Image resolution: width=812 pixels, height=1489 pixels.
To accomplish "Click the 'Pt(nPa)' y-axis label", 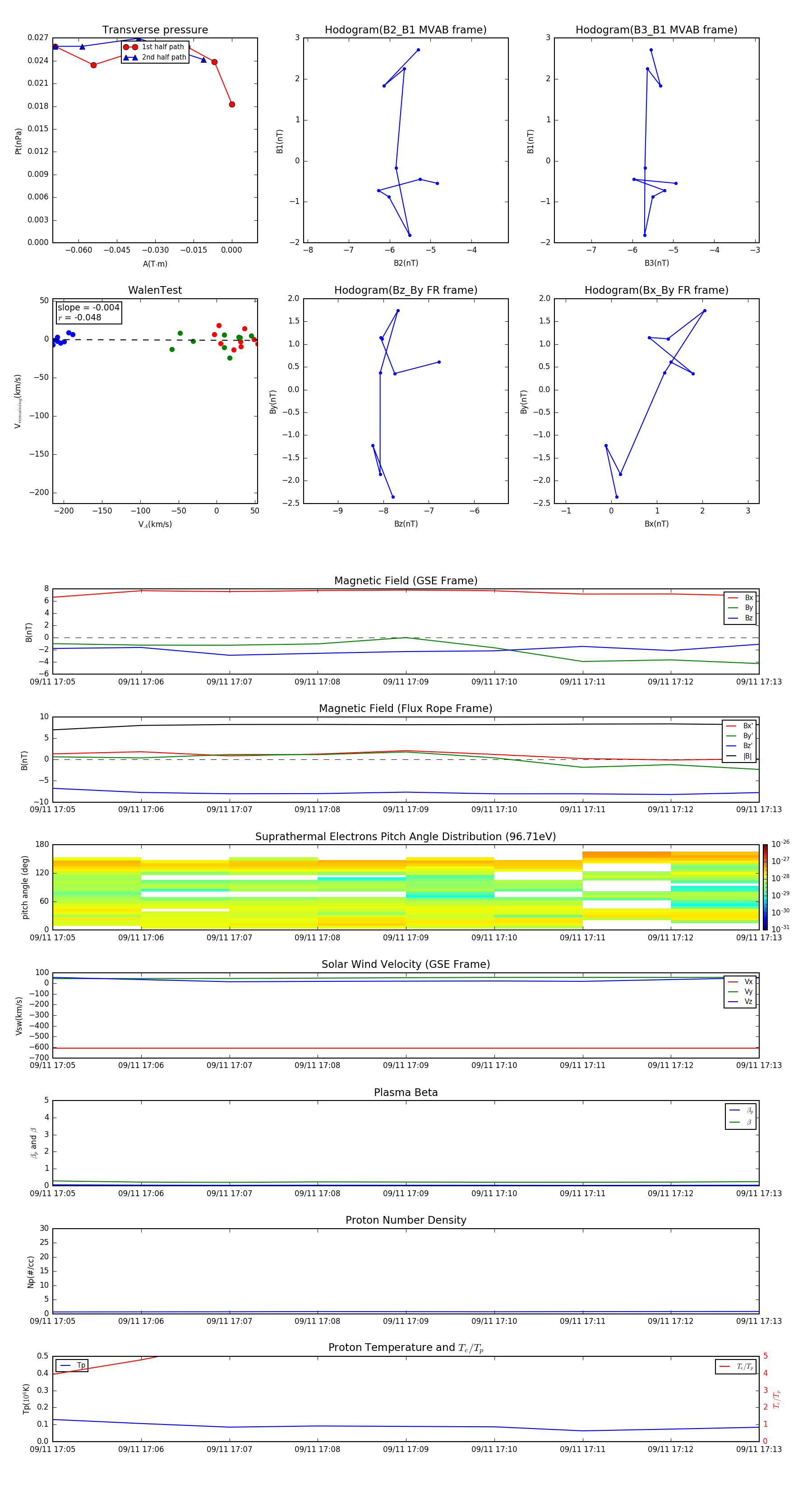I will coord(18,141).
